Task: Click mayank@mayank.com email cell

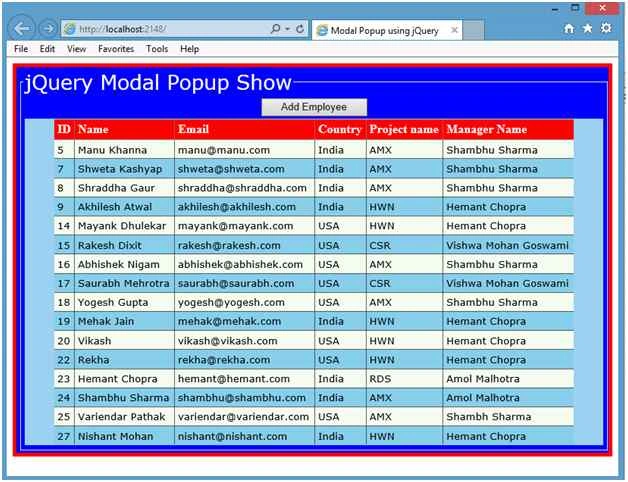Action: [x=244, y=226]
